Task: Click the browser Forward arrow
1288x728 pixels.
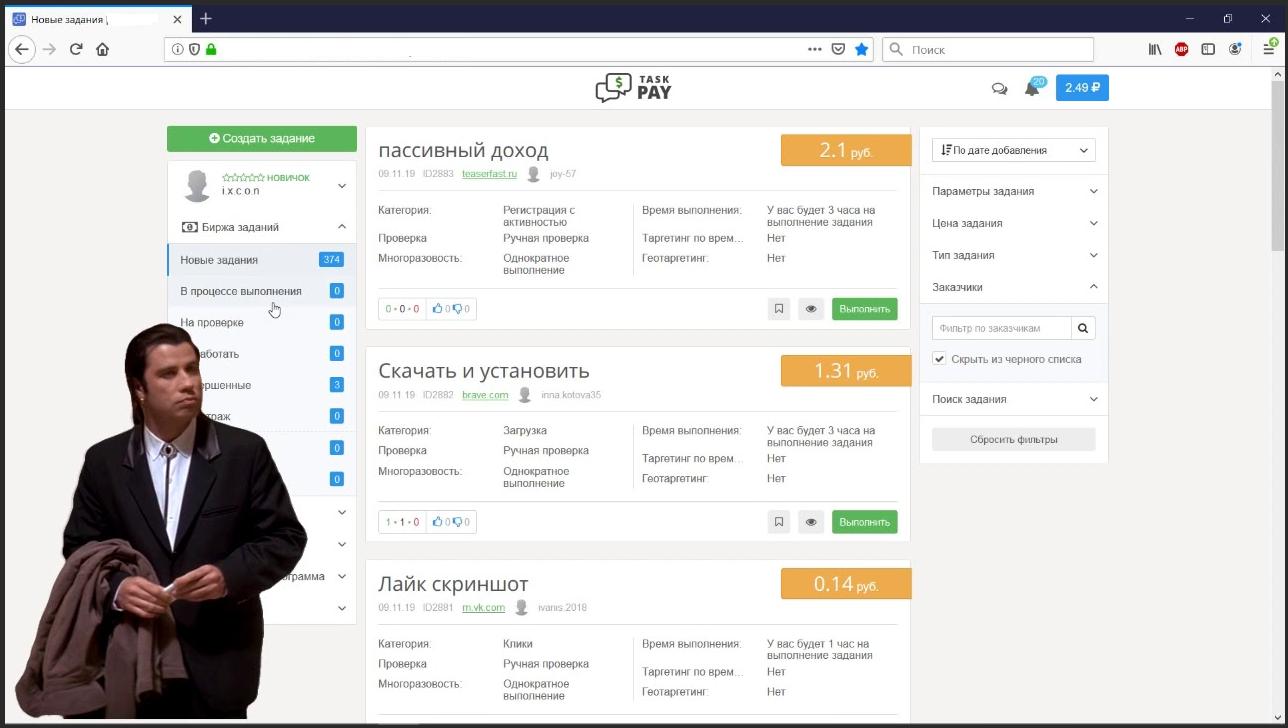Action: (x=49, y=49)
